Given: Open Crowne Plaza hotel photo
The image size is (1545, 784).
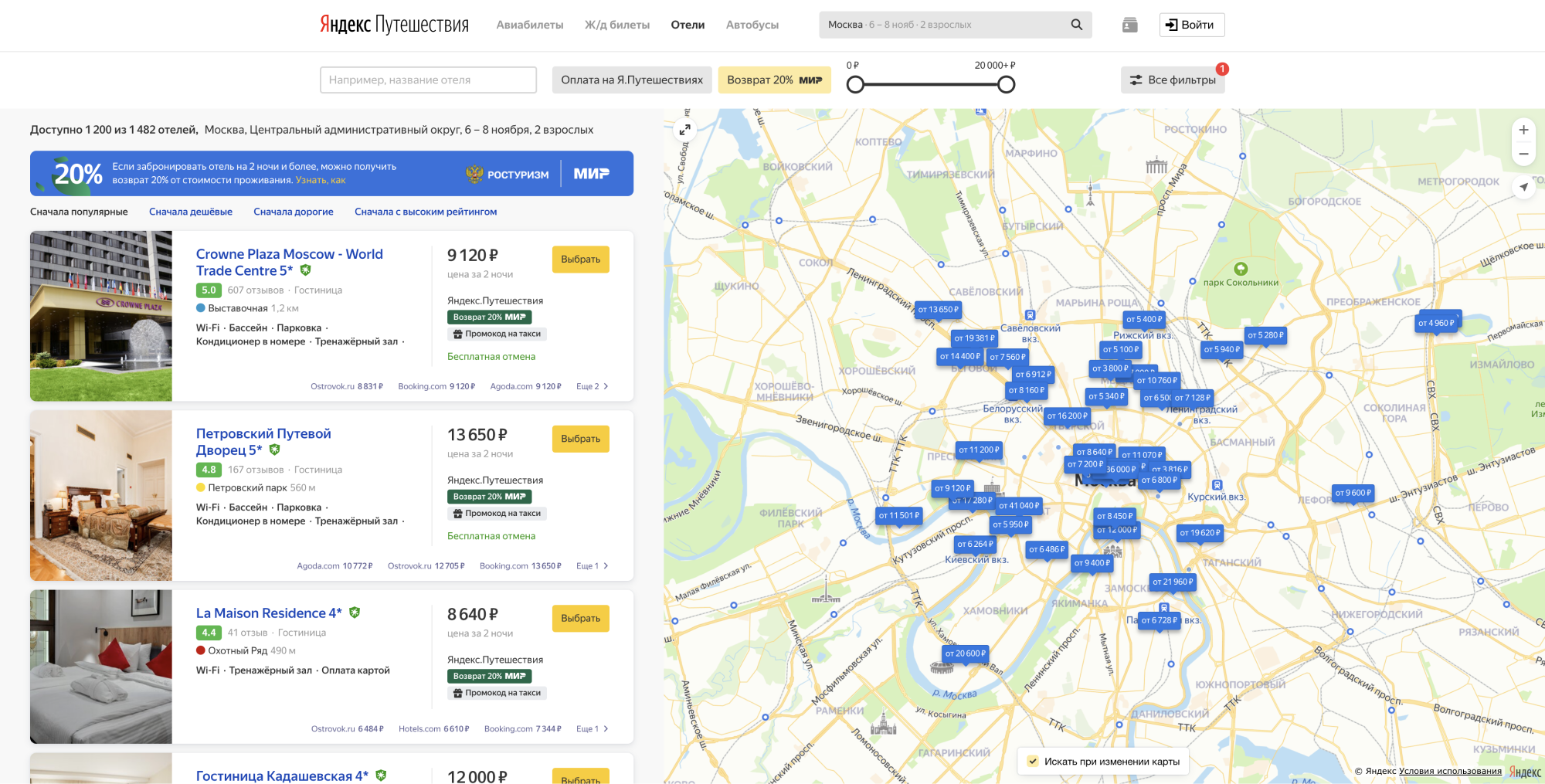Looking at the screenshot, I should pyautogui.click(x=101, y=316).
